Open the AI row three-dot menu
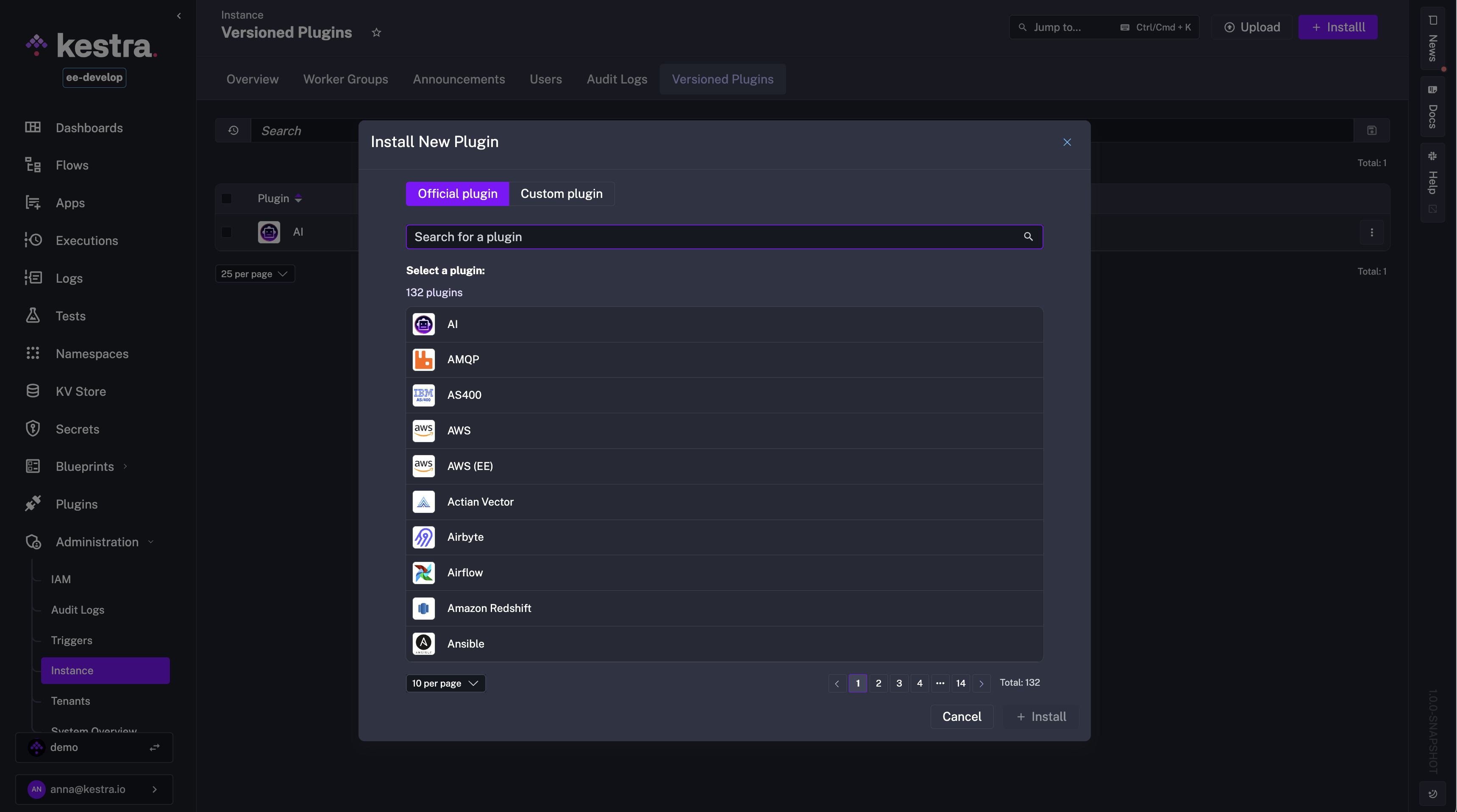1457x812 pixels. [x=1371, y=232]
